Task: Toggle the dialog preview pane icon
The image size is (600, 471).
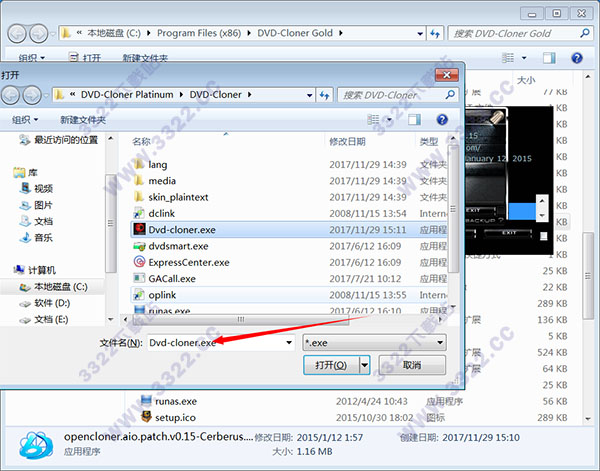Action: click(x=414, y=120)
